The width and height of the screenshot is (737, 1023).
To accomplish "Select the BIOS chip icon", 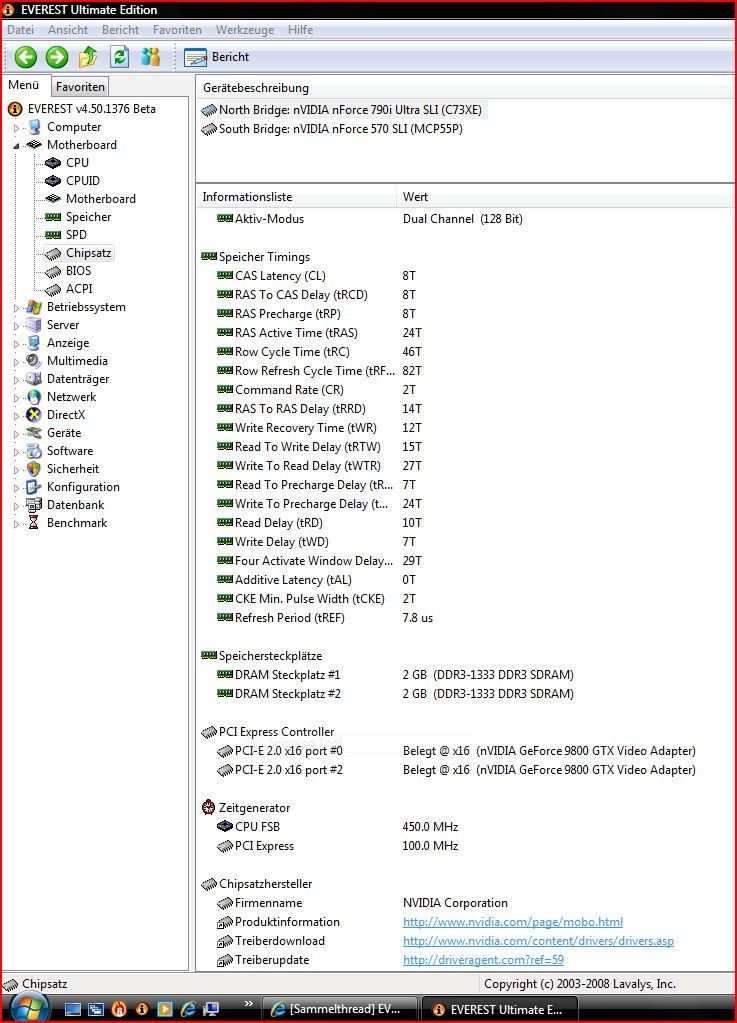I will click(53, 271).
